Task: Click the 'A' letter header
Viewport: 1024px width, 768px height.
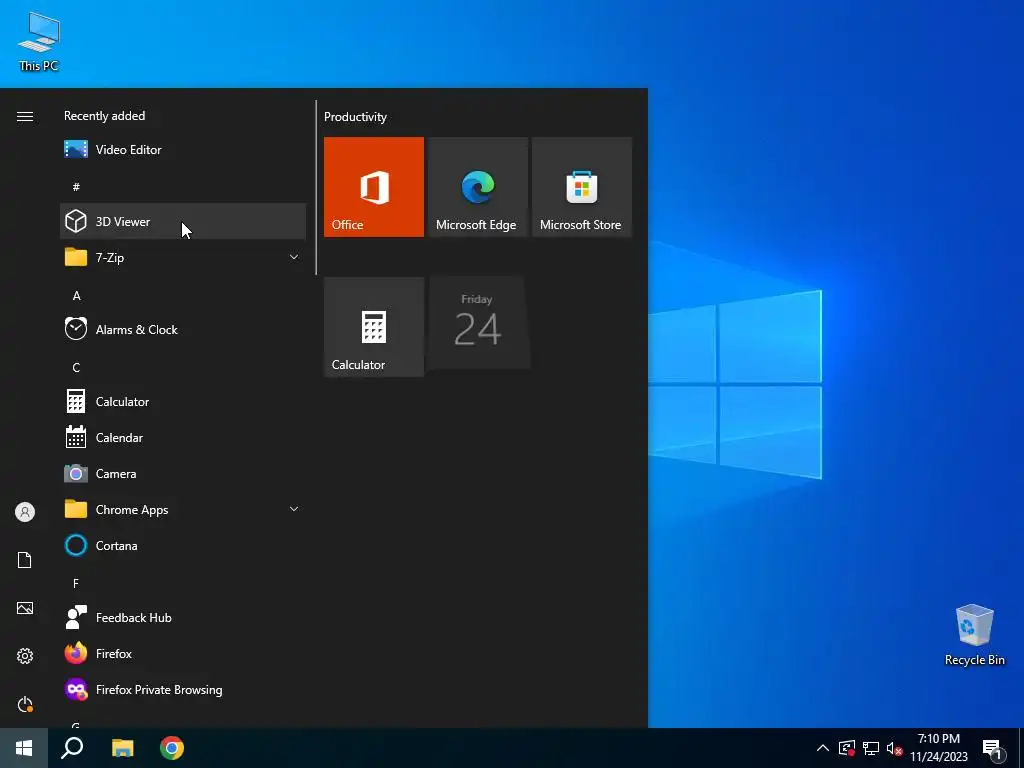Action: 76,296
